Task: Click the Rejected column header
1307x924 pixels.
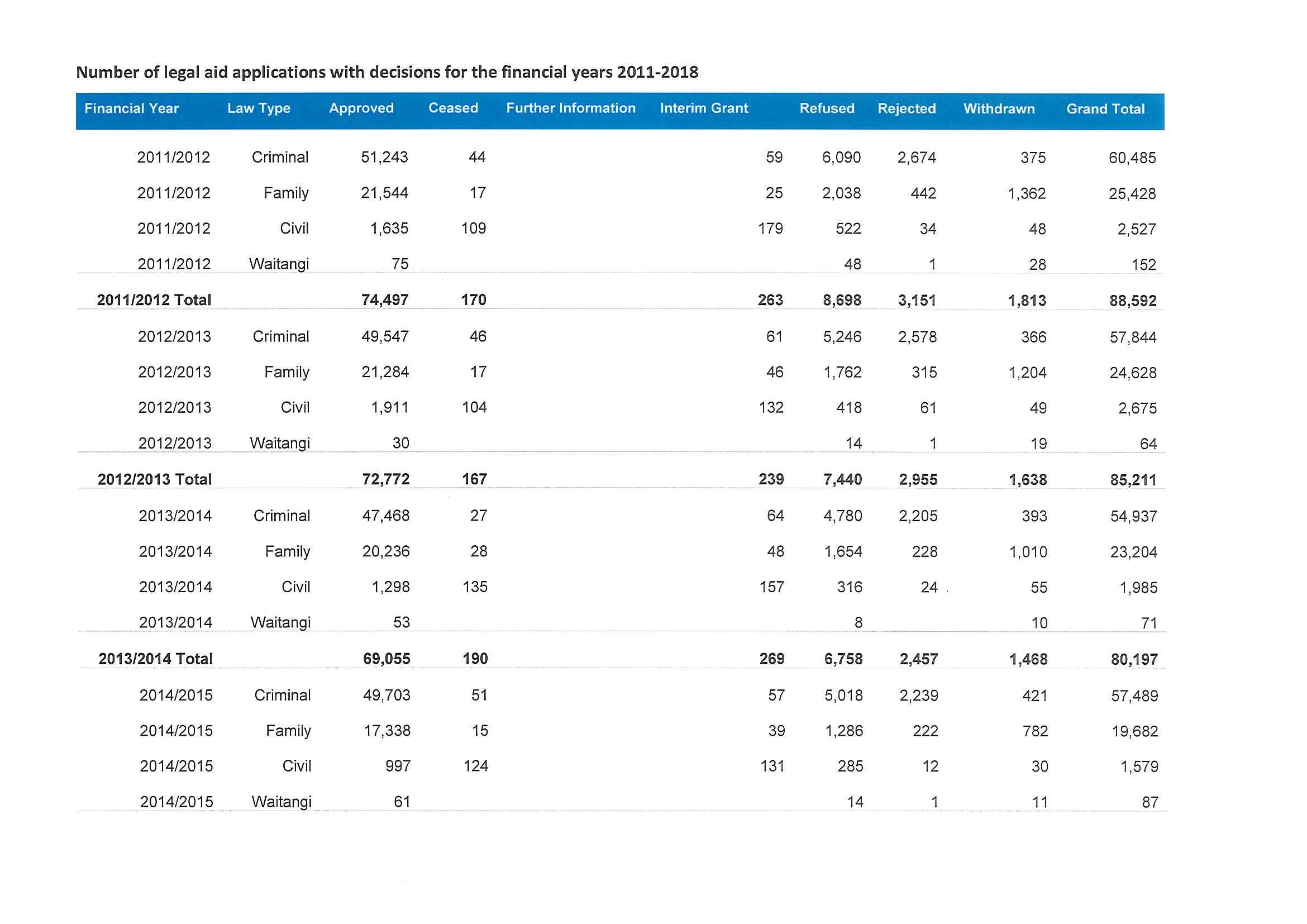Action: [x=907, y=108]
